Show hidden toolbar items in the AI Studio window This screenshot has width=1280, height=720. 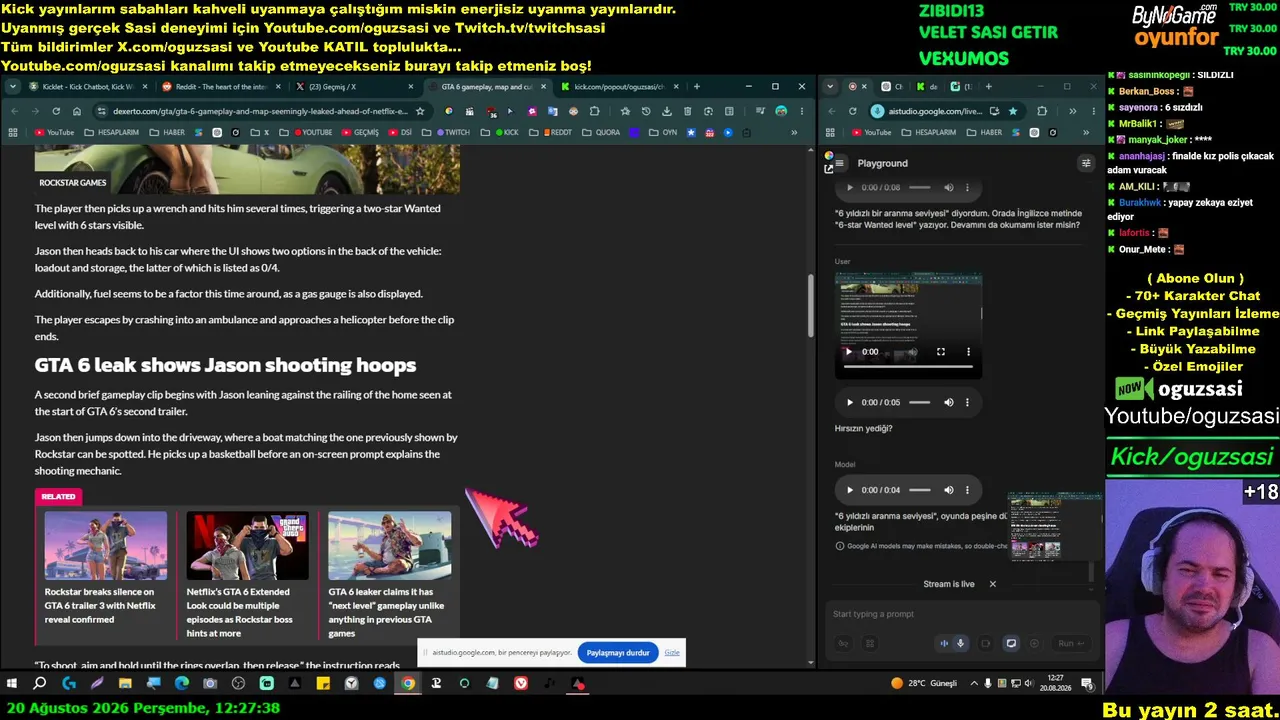pos(1072,111)
